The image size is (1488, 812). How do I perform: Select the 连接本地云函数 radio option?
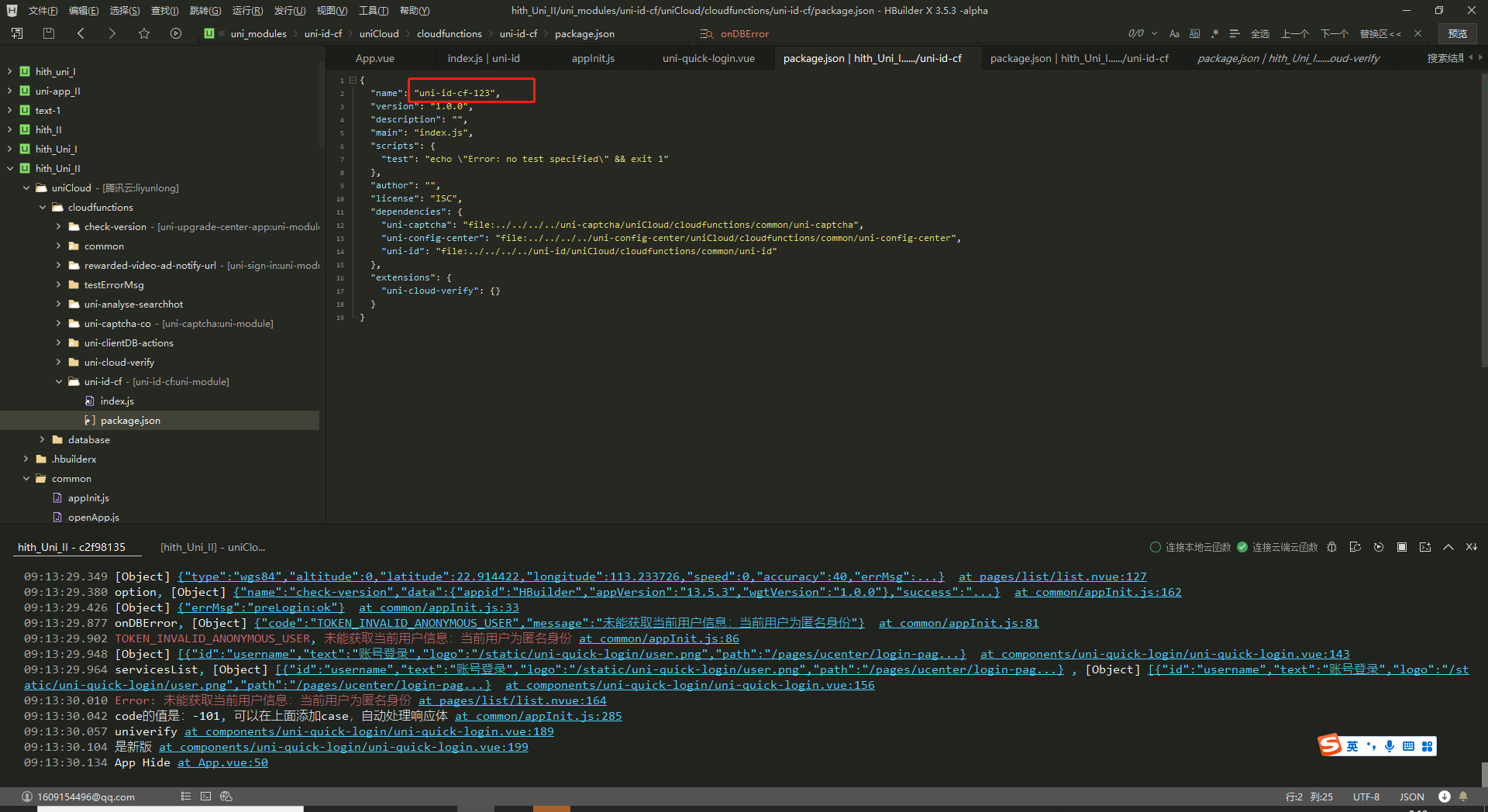[1156, 547]
